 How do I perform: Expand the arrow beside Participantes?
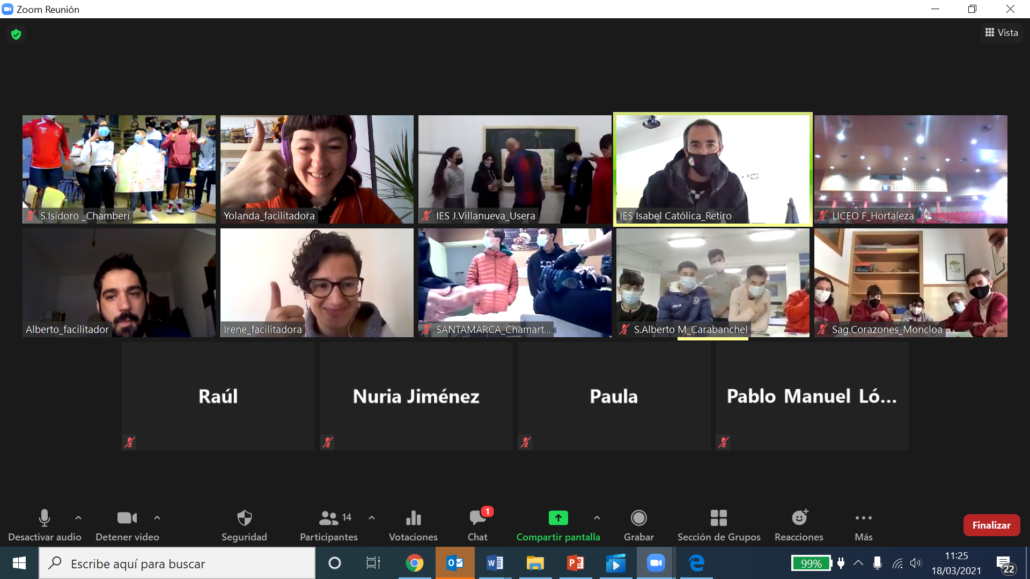point(372,518)
